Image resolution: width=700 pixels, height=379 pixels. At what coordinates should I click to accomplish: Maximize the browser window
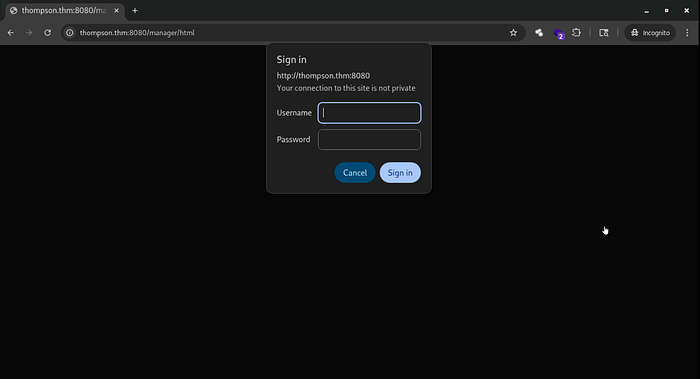[667, 11]
